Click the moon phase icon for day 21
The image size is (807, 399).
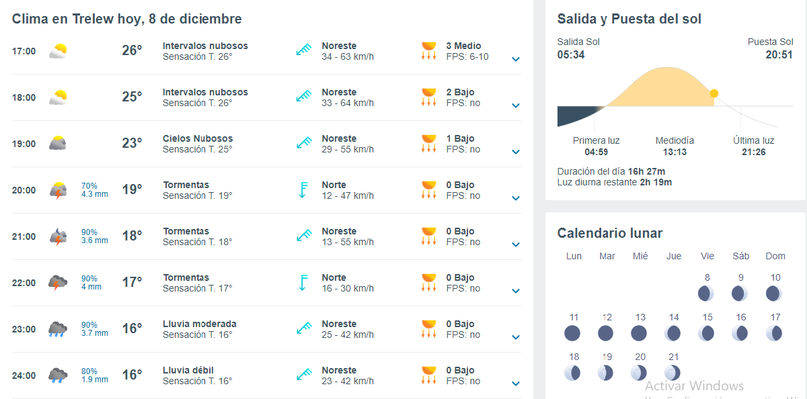[x=672, y=372]
